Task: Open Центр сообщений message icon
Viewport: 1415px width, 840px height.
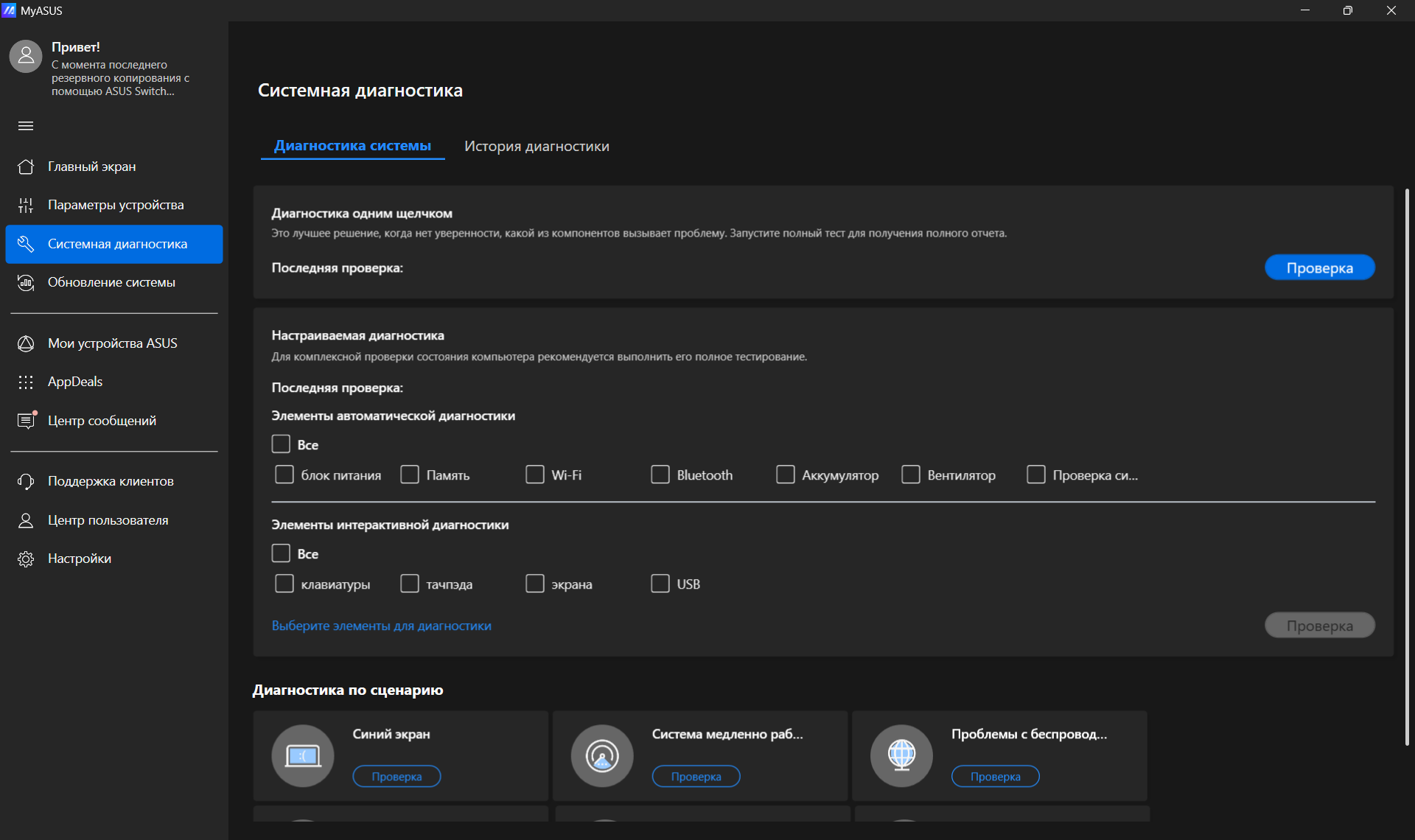Action: (x=26, y=421)
